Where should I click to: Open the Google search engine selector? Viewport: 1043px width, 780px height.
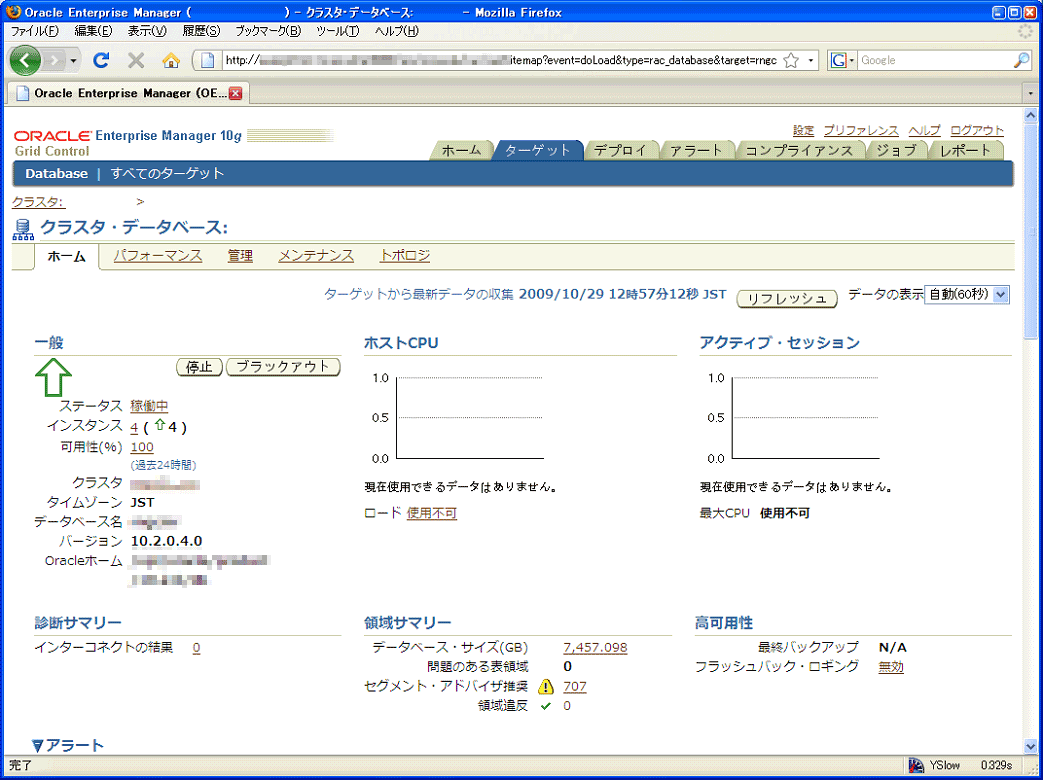pyautogui.click(x=841, y=61)
